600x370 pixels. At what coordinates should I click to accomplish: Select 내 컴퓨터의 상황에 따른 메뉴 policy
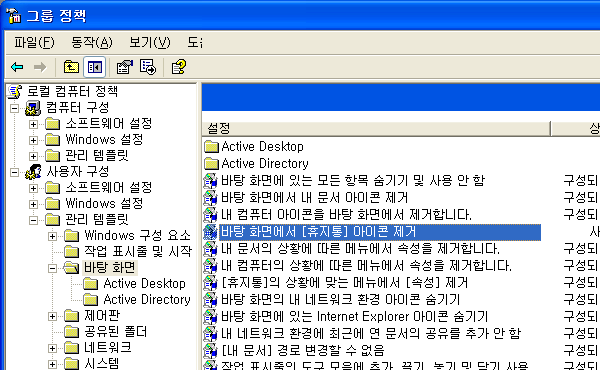click(367, 266)
